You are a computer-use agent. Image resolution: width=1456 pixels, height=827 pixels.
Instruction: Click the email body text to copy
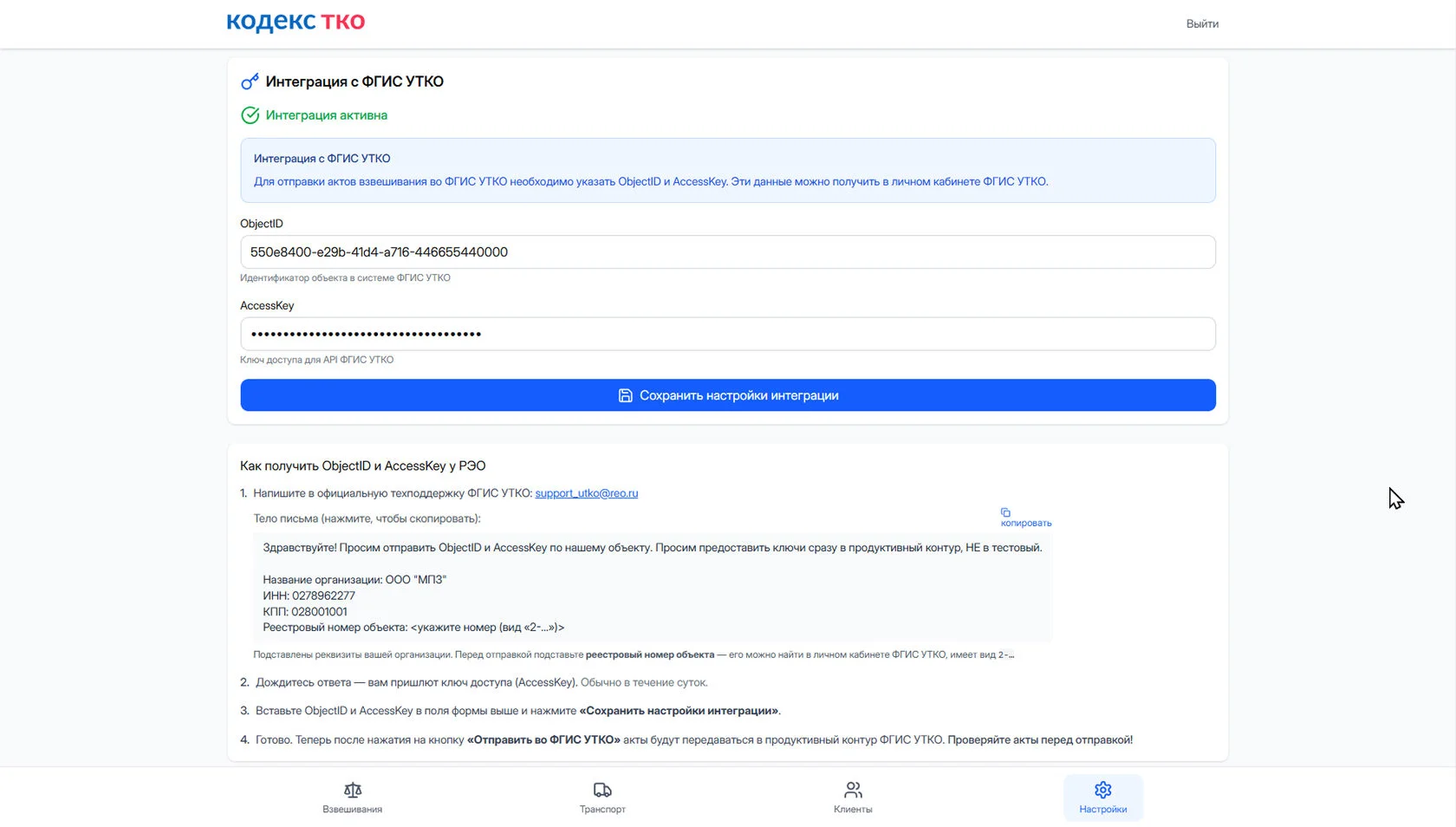tap(653, 587)
